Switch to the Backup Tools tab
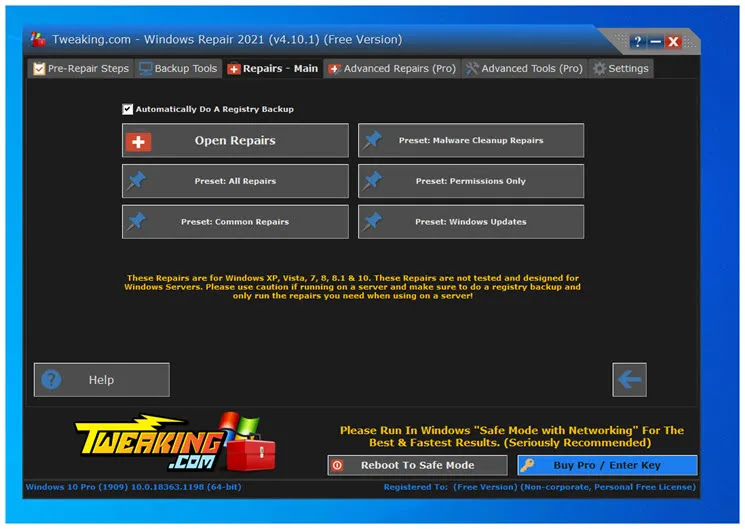 pos(179,68)
